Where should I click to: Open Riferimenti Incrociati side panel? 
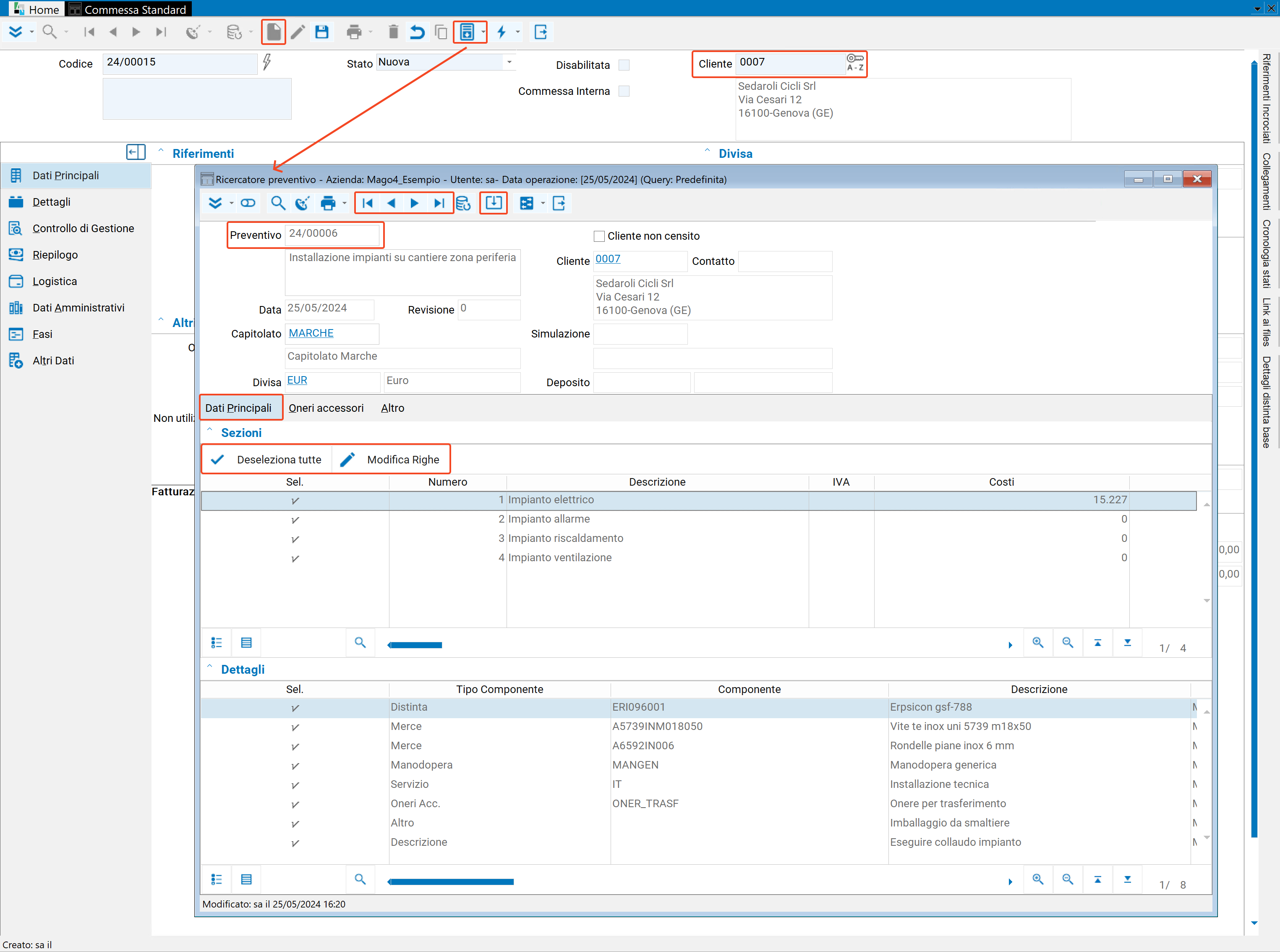(x=1266, y=99)
